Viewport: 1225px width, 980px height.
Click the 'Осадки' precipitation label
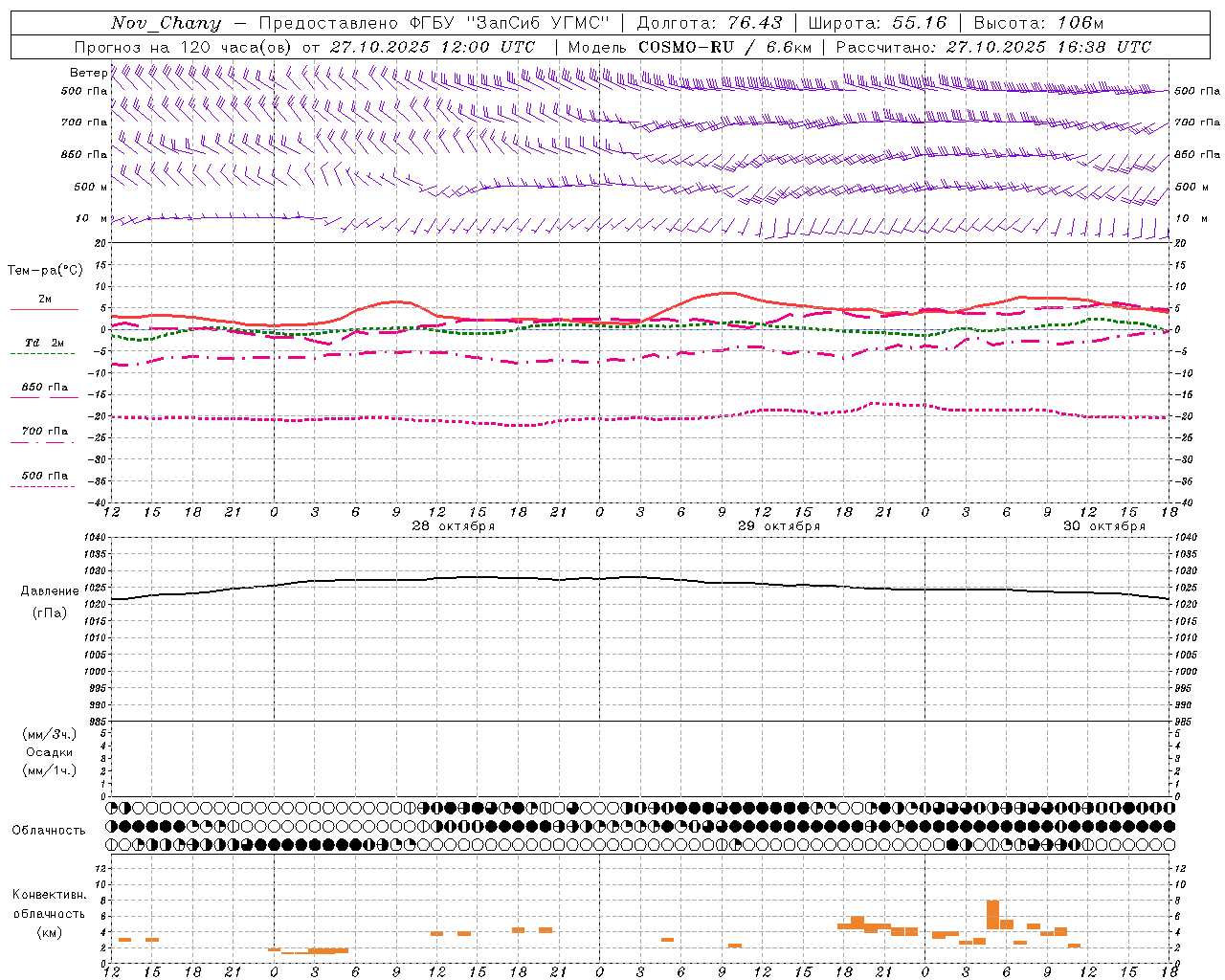(50, 752)
